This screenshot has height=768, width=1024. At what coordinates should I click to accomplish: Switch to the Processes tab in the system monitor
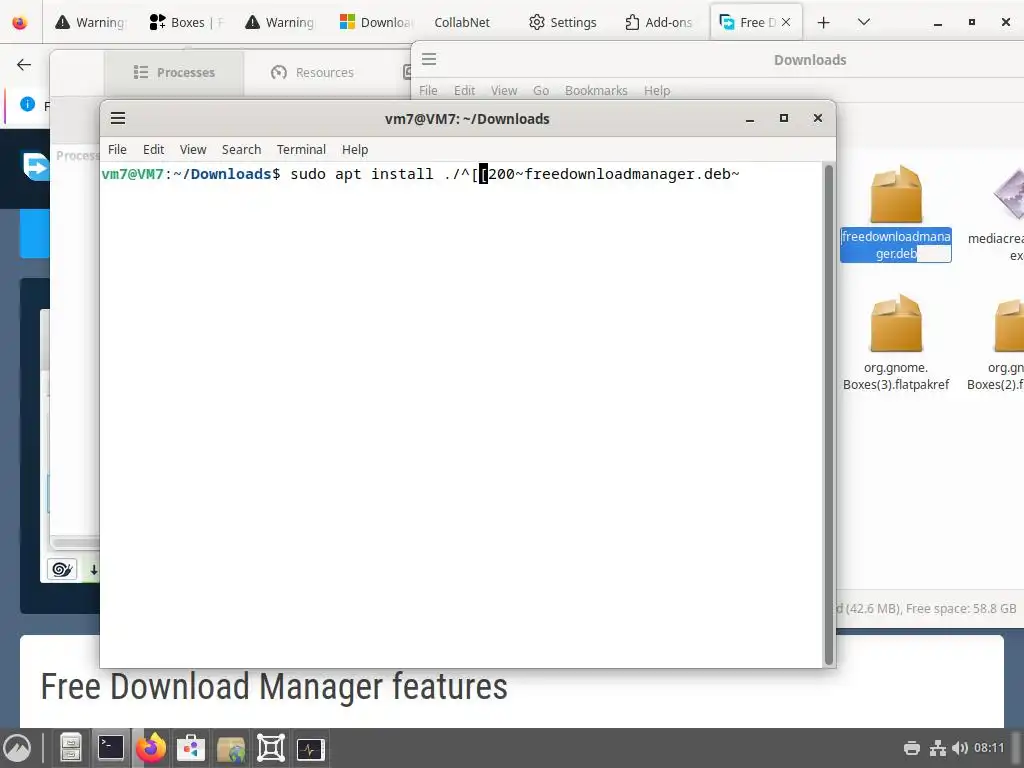coord(174,72)
